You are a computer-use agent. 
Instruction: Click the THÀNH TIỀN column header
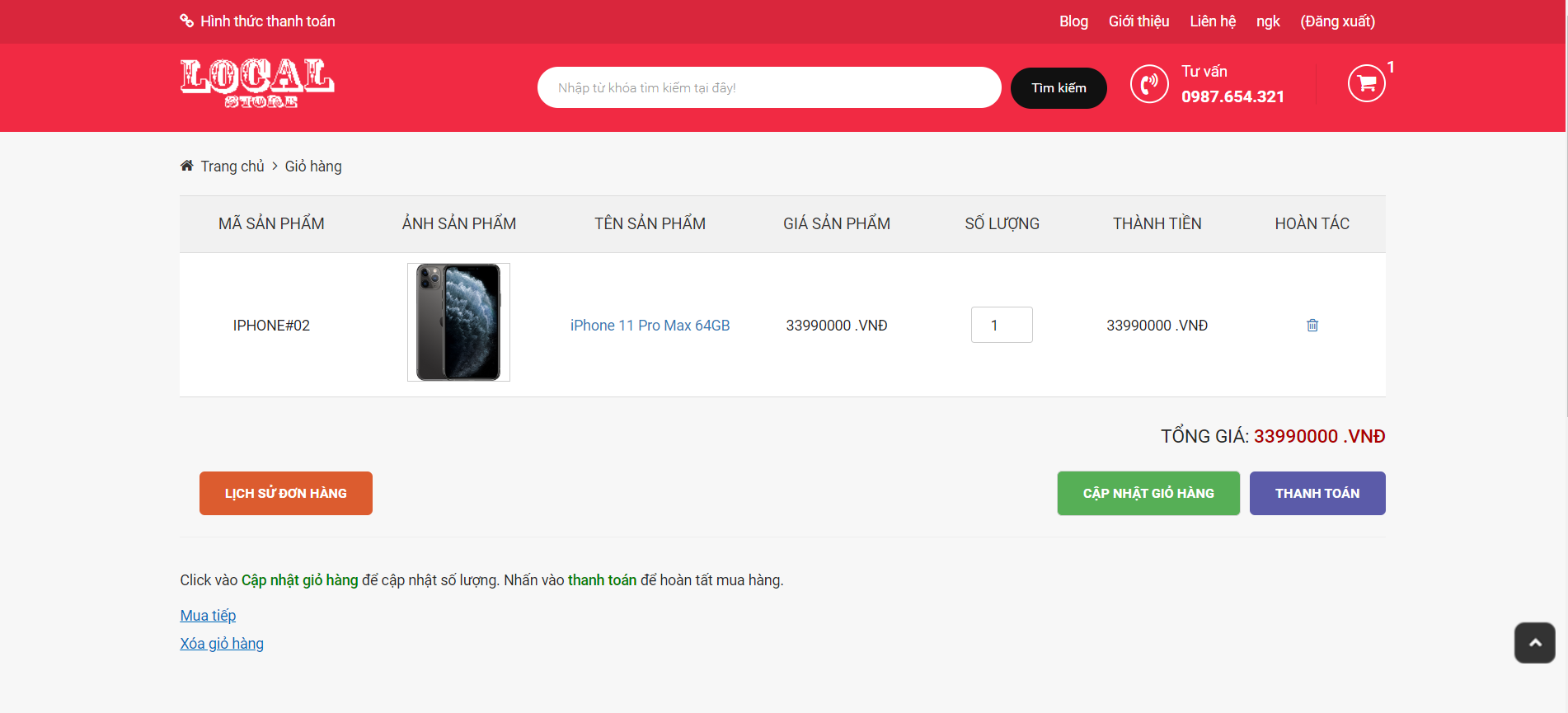1157,223
